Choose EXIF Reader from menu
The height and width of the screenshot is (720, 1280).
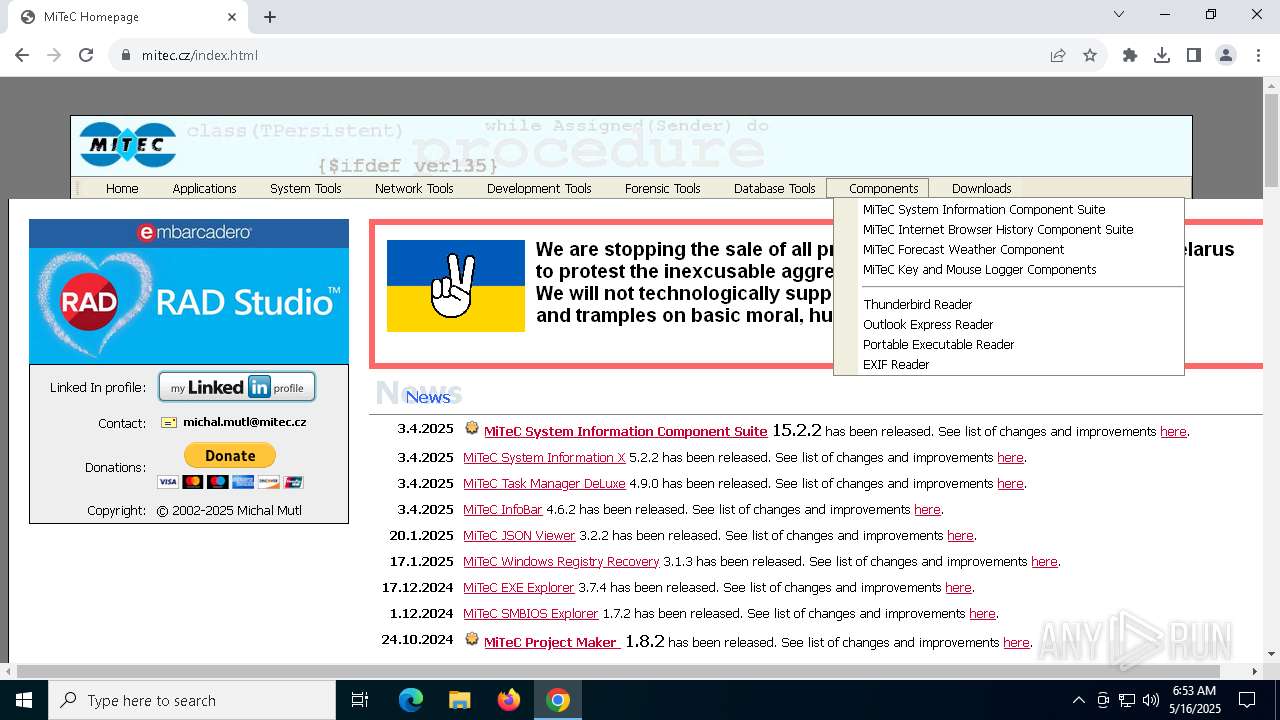(x=896, y=365)
